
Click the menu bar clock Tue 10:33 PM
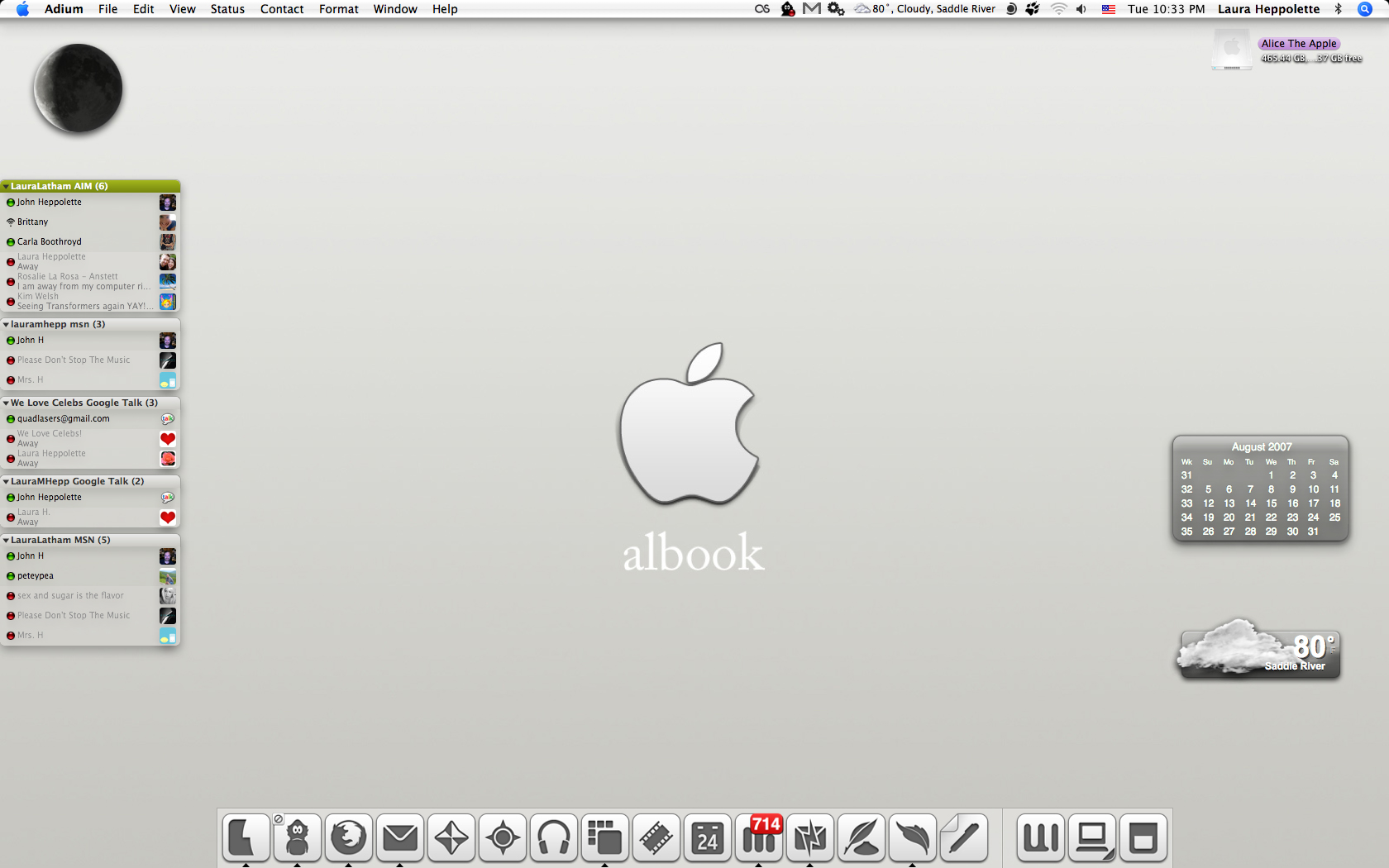coord(1166,9)
